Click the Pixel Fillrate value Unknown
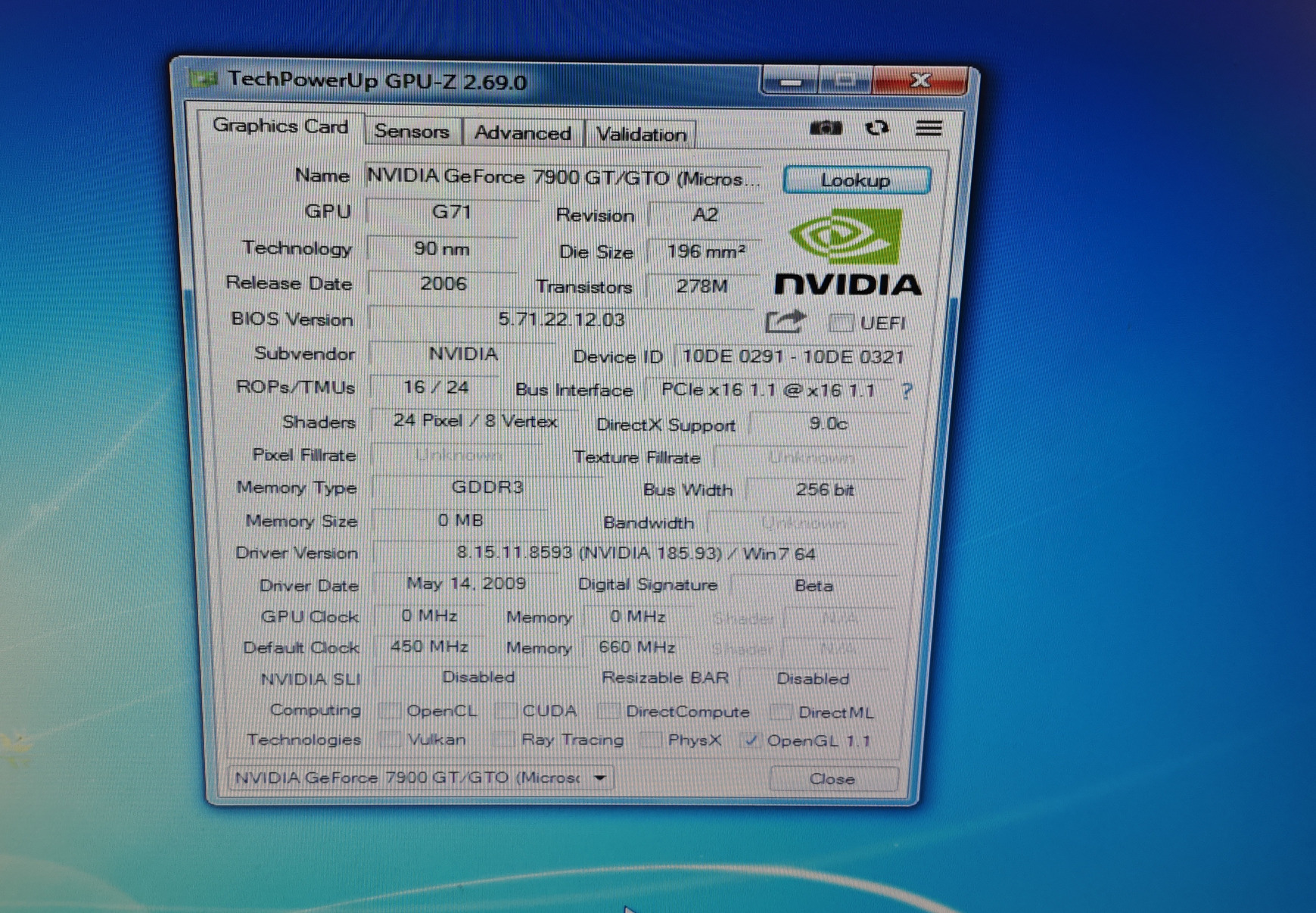 click(x=459, y=455)
